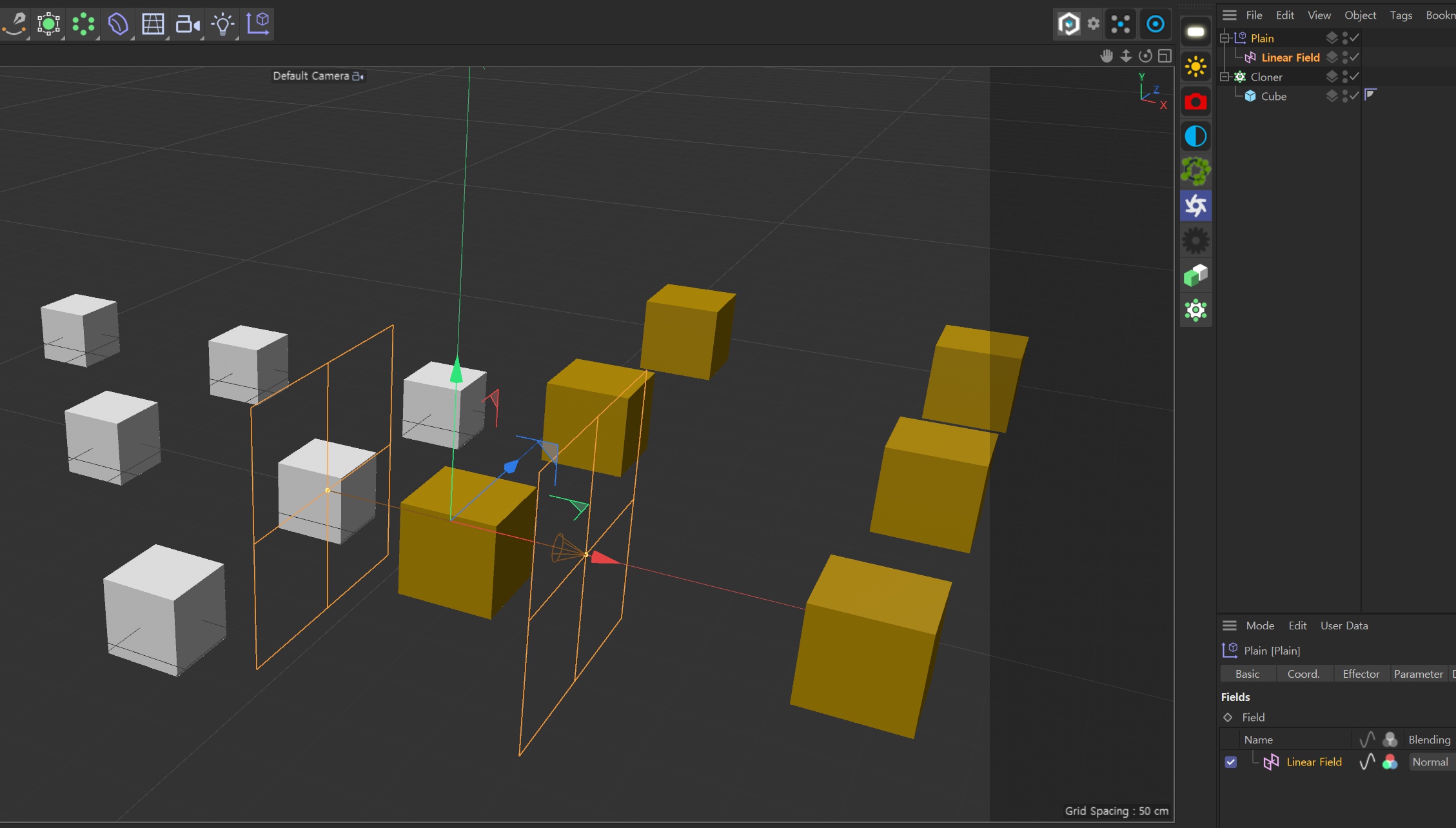Open the Object Manager View menu
The height and width of the screenshot is (828, 1456).
(x=1319, y=15)
